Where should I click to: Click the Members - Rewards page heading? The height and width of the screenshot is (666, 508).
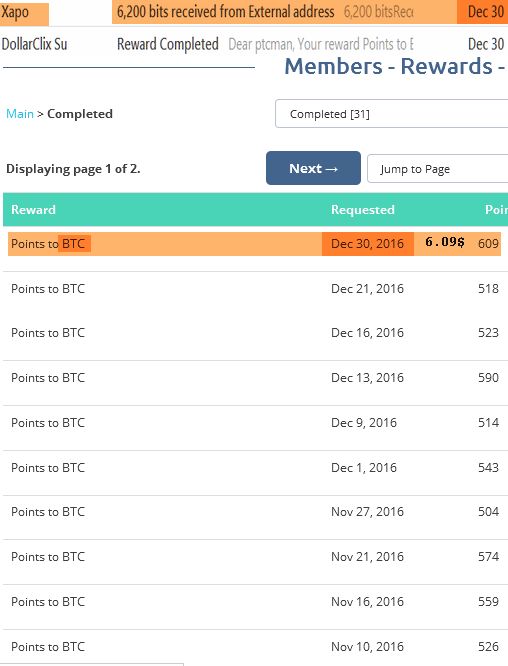tap(395, 67)
